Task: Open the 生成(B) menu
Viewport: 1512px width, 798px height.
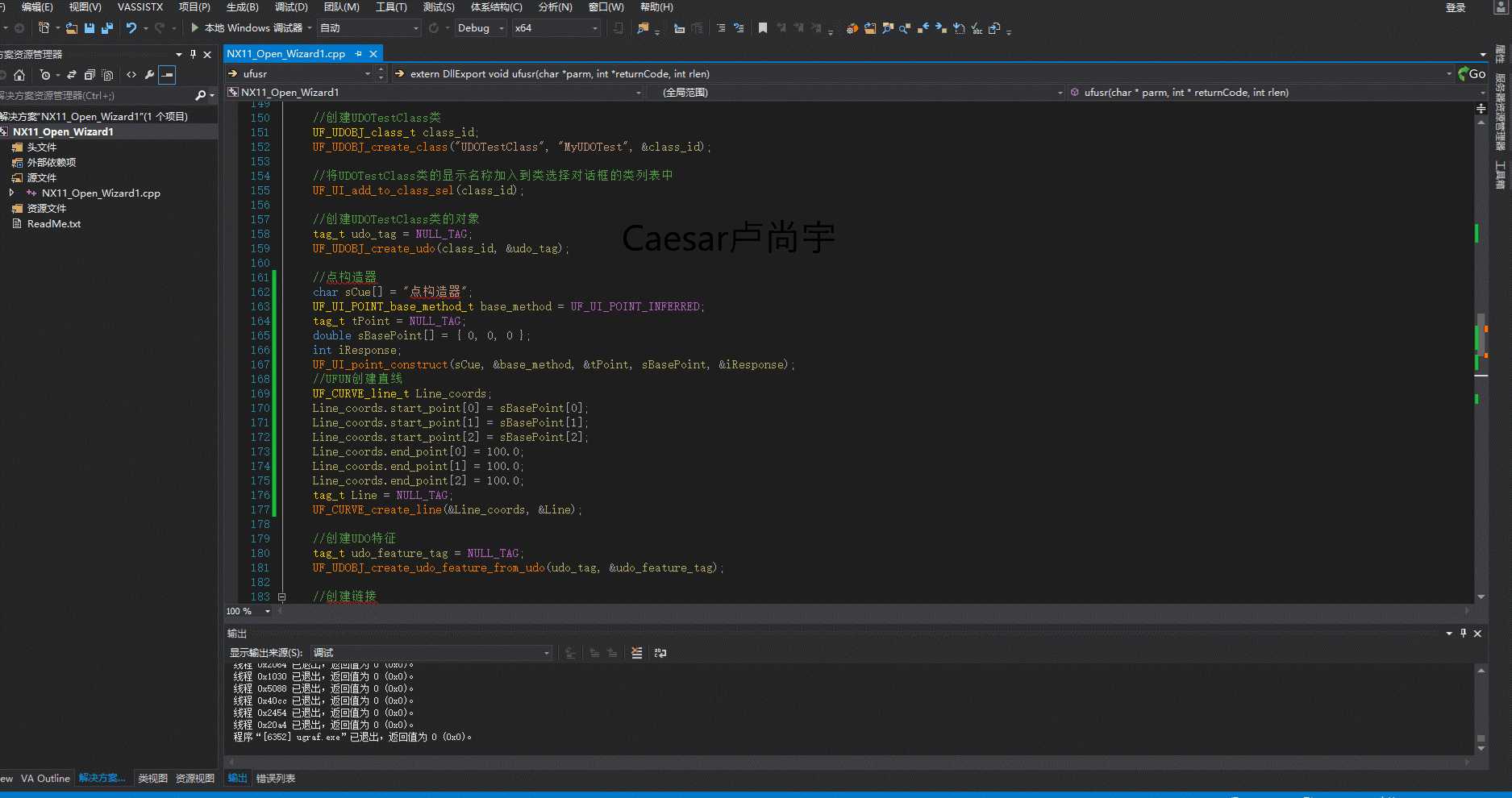Action: tap(243, 7)
